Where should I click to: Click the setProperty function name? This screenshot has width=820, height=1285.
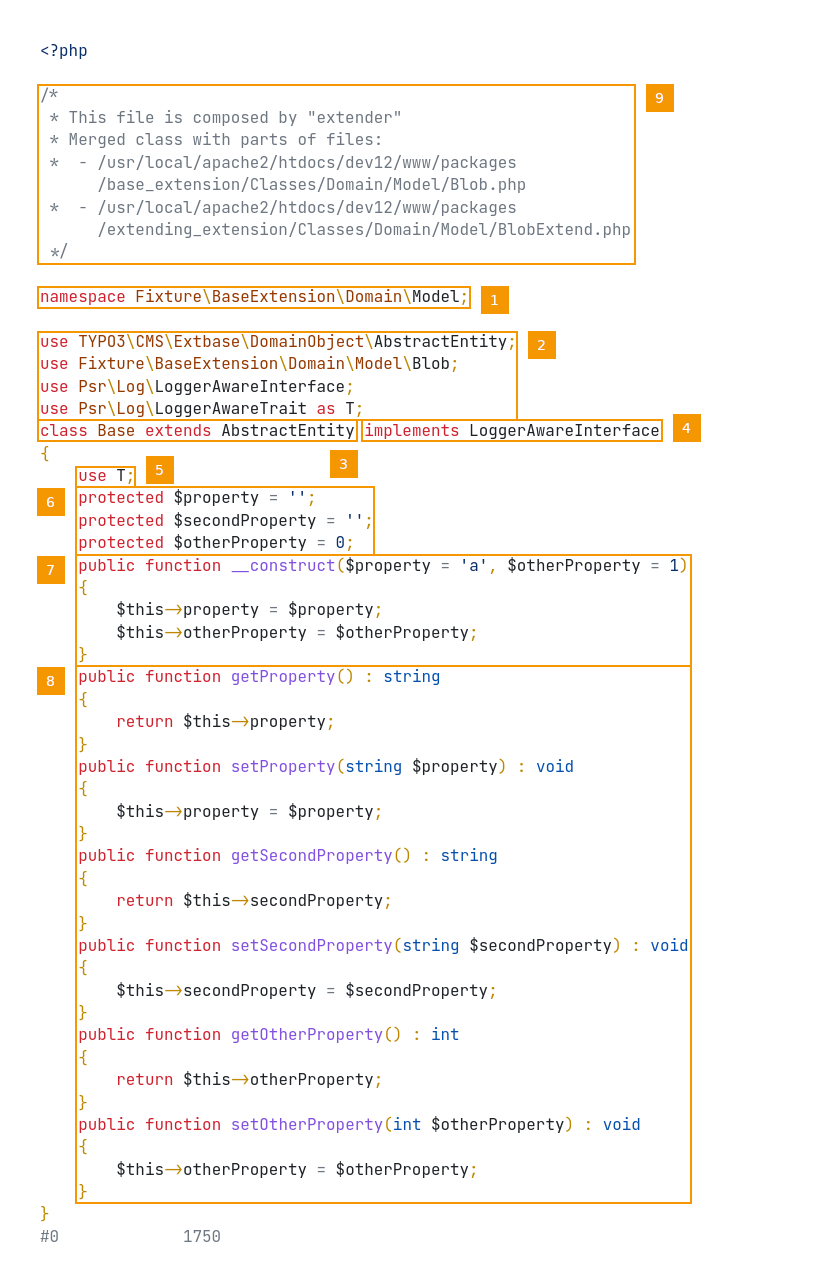pyautogui.click(x=283, y=767)
